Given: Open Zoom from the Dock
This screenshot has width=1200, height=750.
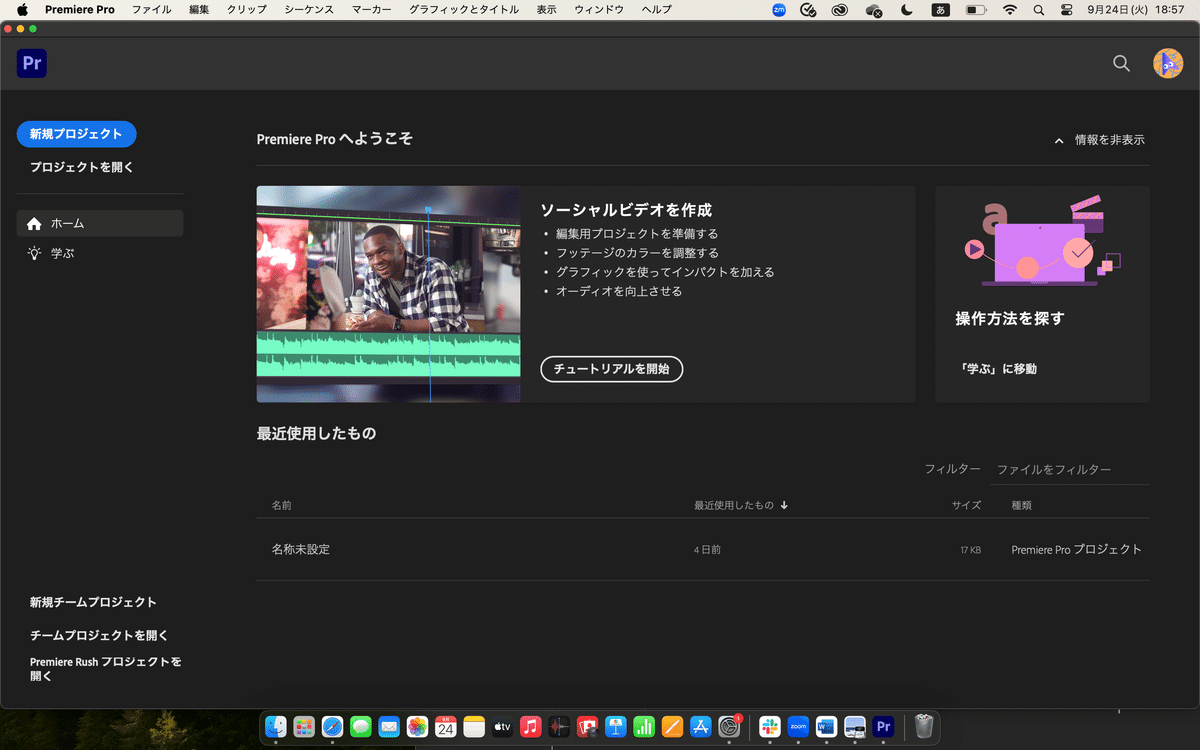Looking at the screenshot, I should 798,727.
